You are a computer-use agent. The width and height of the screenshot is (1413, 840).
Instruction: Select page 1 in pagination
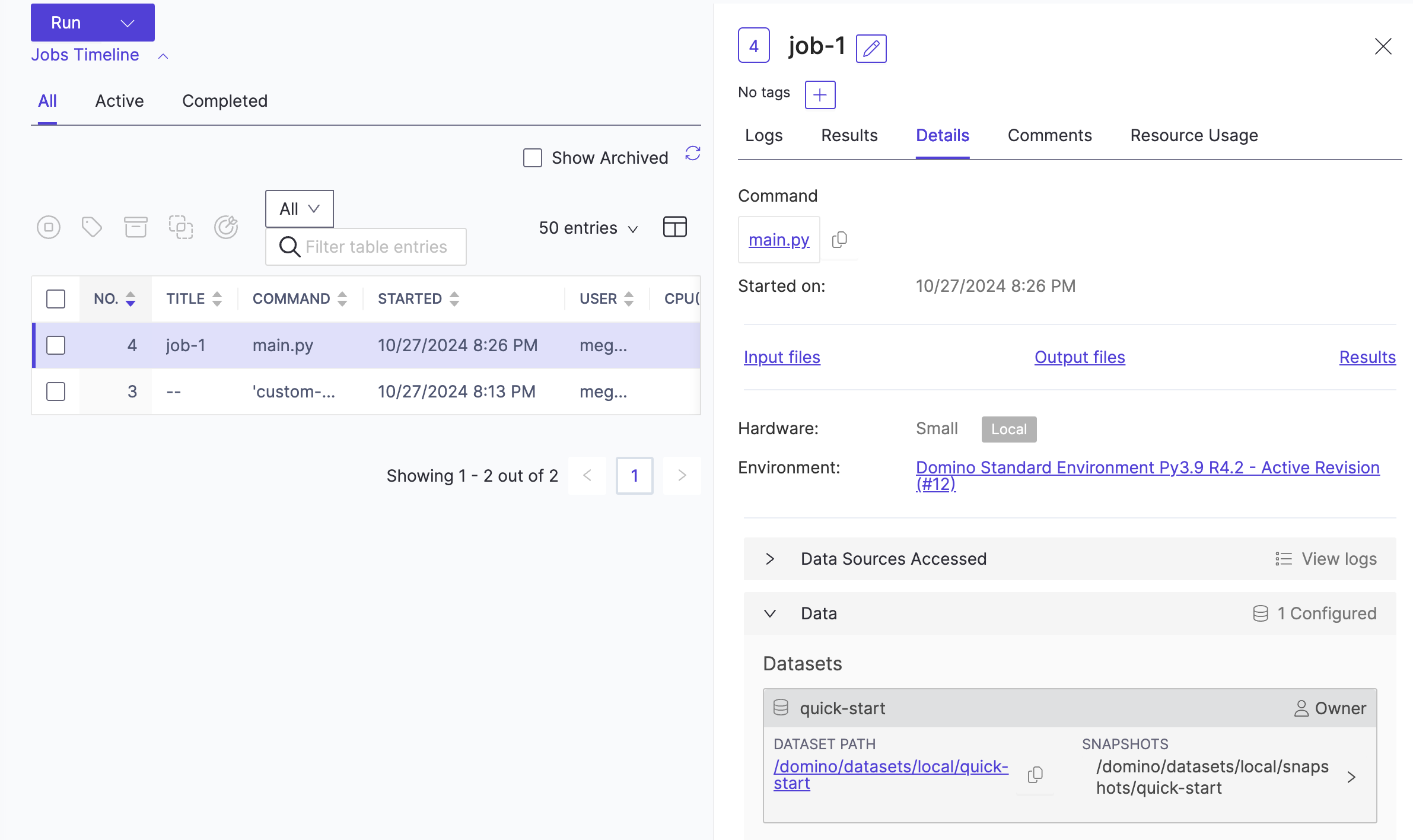(635, 475)
